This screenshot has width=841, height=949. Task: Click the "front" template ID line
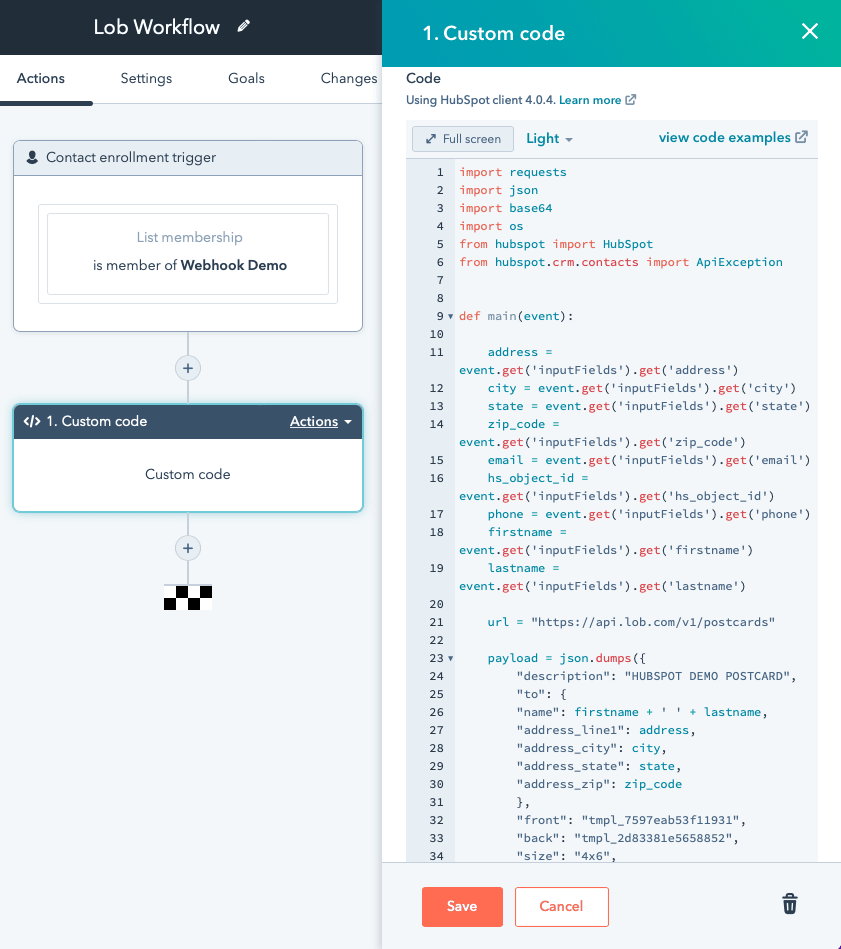631,820
